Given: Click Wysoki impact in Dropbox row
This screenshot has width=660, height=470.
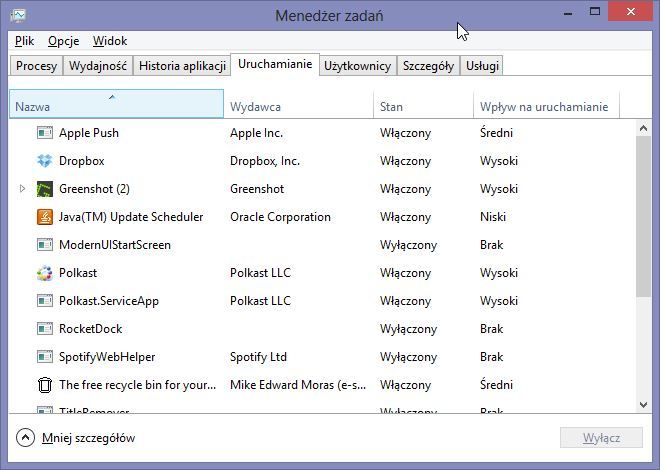Looking at the screenshot, I should (499, 161).
